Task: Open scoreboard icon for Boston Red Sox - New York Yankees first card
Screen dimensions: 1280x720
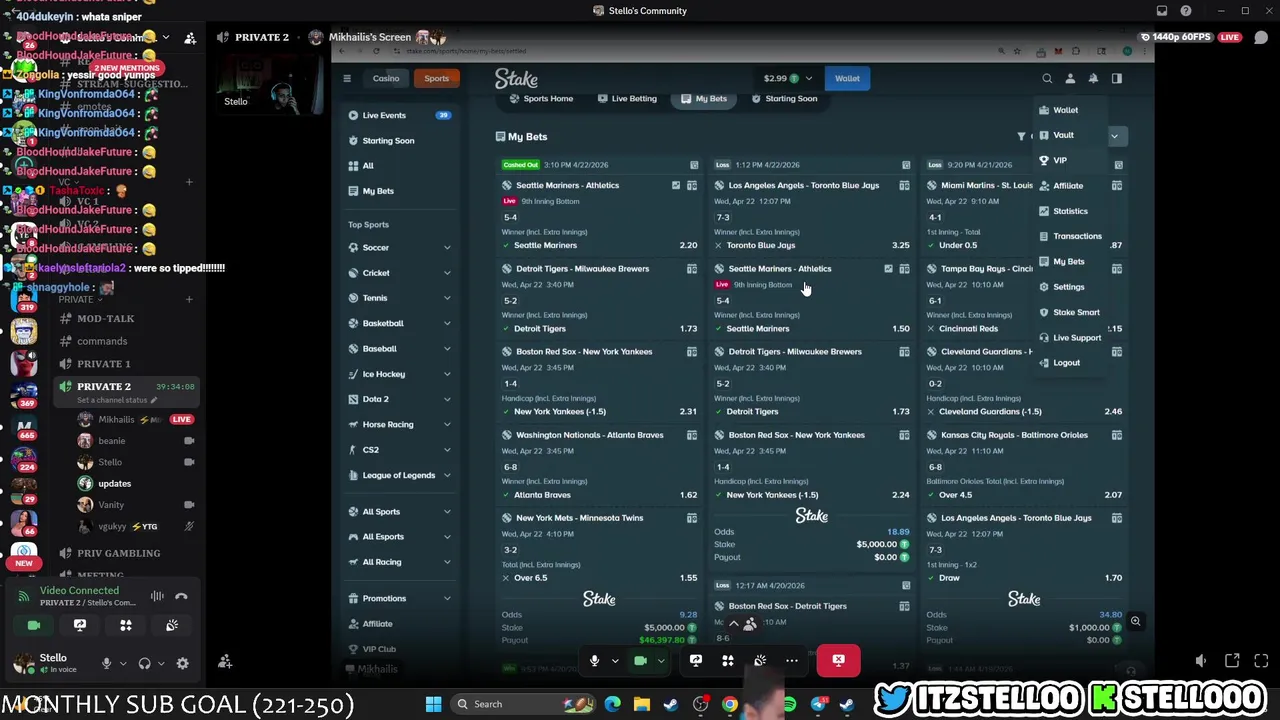Action: [692, 352]
